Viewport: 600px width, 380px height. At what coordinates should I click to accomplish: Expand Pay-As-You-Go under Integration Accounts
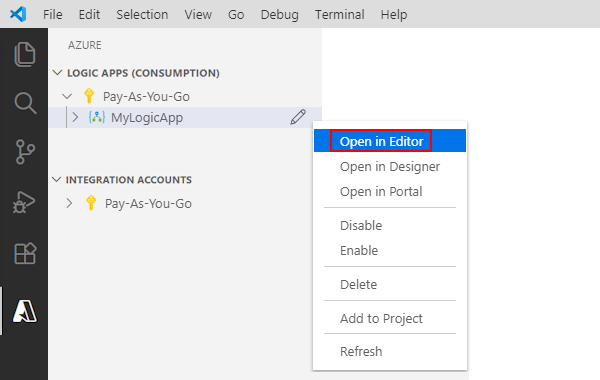[x=69, y=203]
